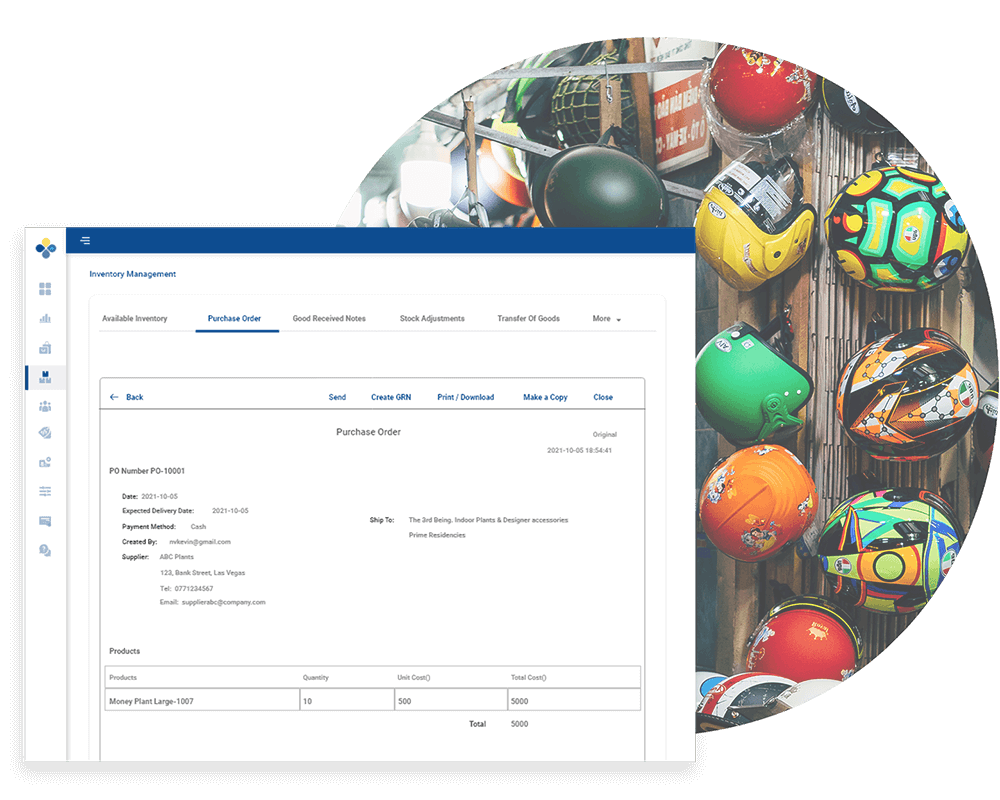Click the app logo in sidebar
Viewport: 1000px width, 800px height.
(x=45, y=248)
